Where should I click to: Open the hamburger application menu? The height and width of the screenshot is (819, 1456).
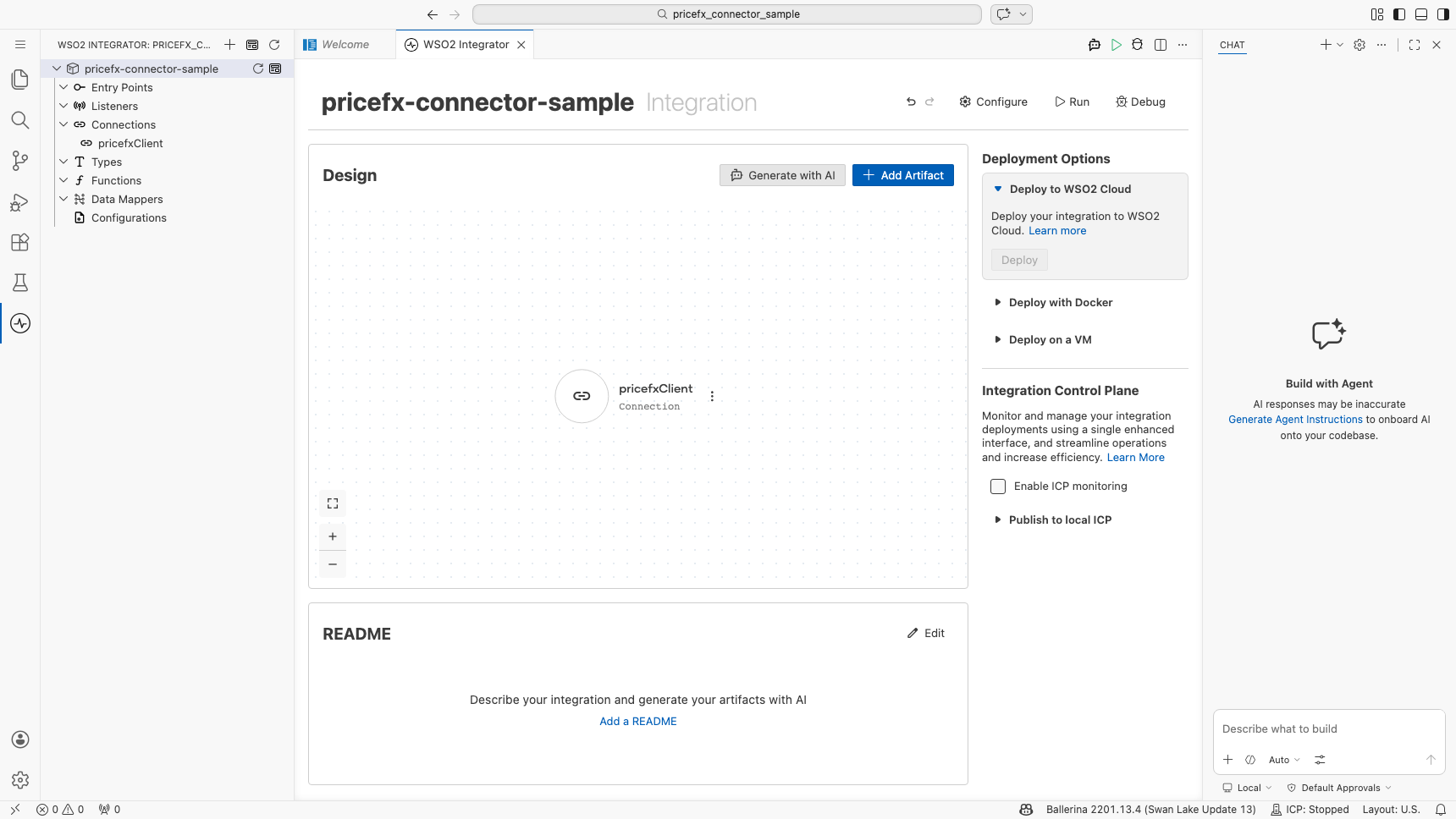[x=20, y=45]
